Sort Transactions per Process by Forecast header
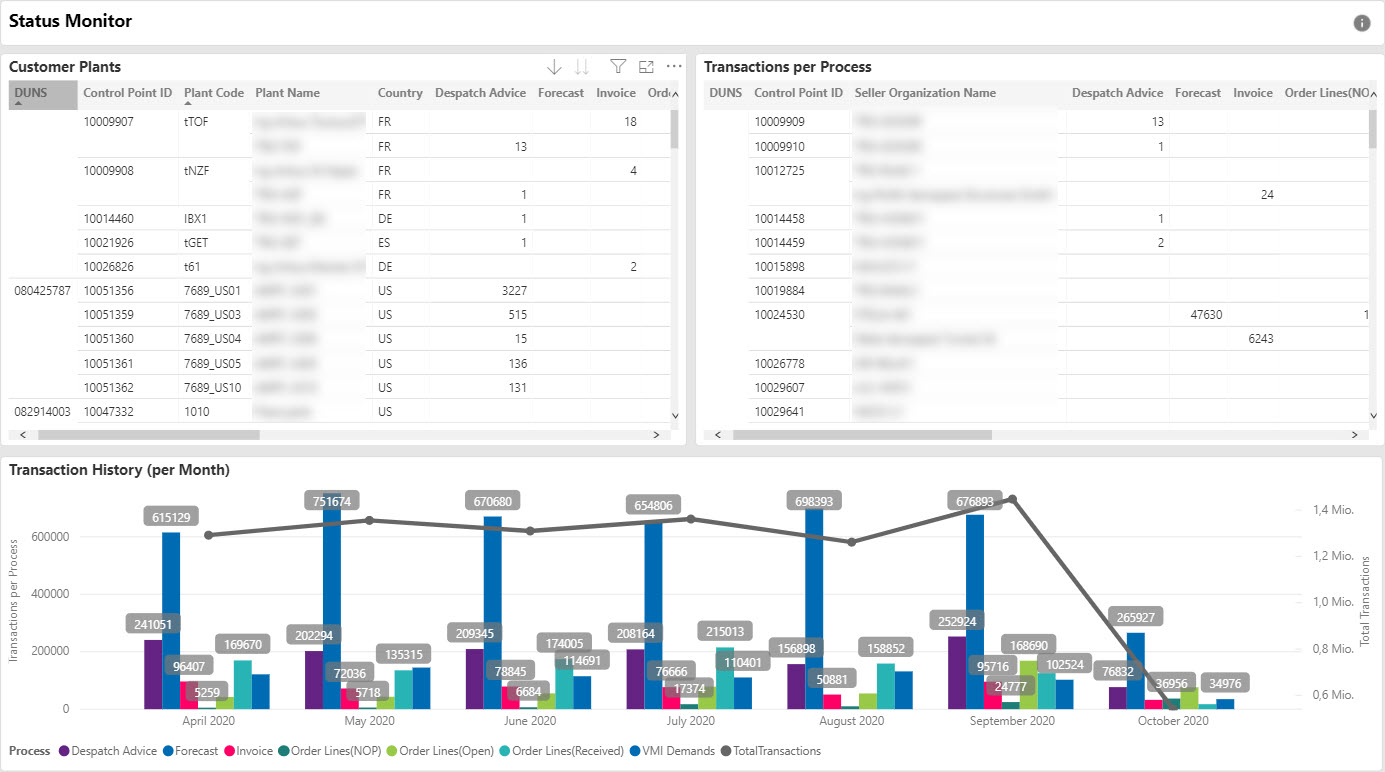 [x=1198, y=93]
